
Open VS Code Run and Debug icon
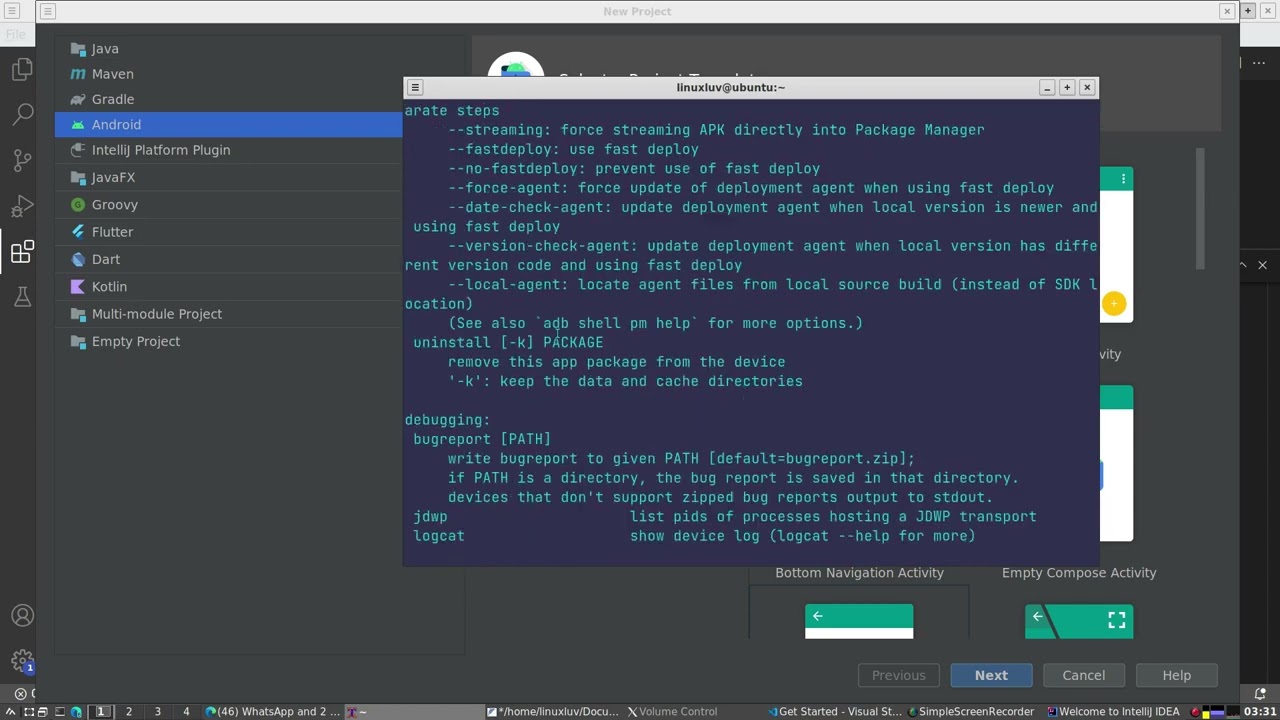coord(22,206)
